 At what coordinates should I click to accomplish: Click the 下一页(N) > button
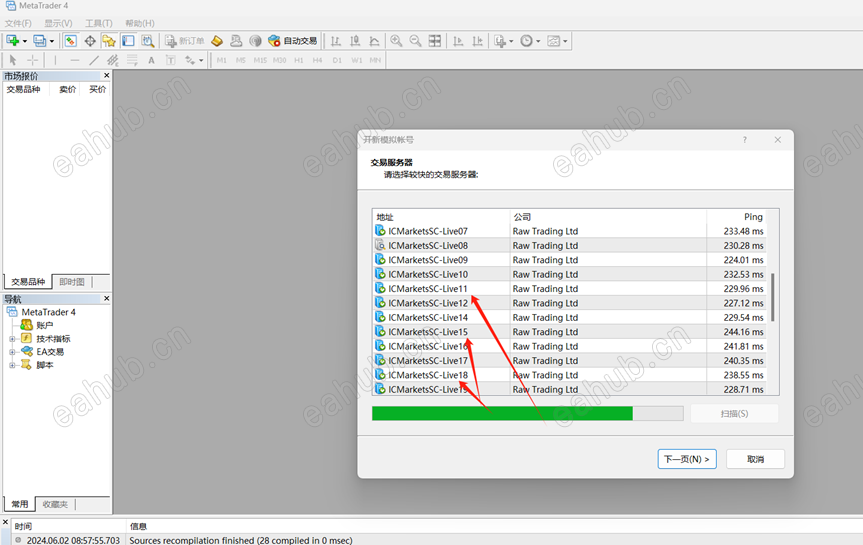tap(687, 459)
